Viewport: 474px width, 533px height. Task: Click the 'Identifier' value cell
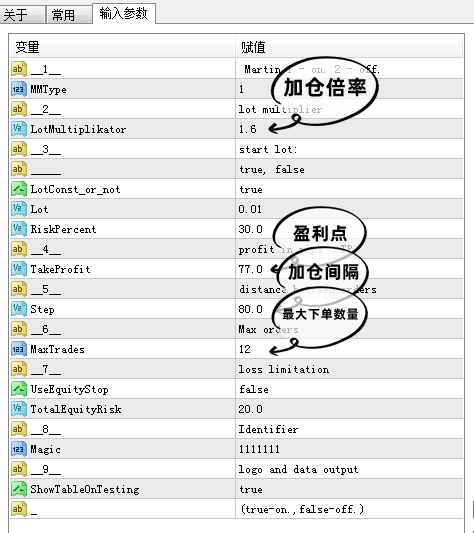tap(349, 429)
